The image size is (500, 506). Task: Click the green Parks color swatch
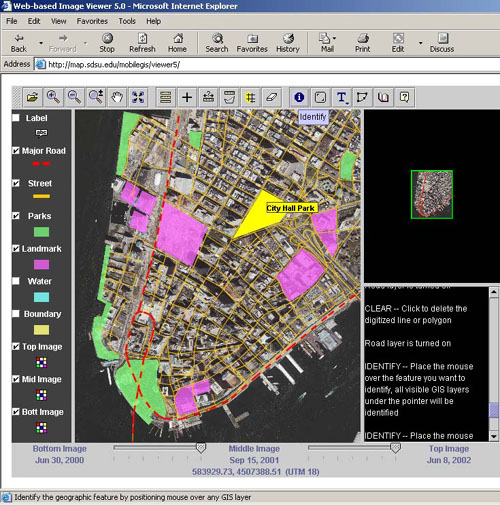point(41,232)
